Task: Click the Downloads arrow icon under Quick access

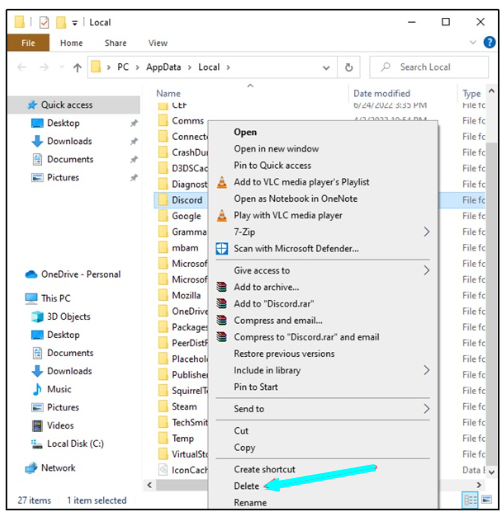Action: coord(37,141)
